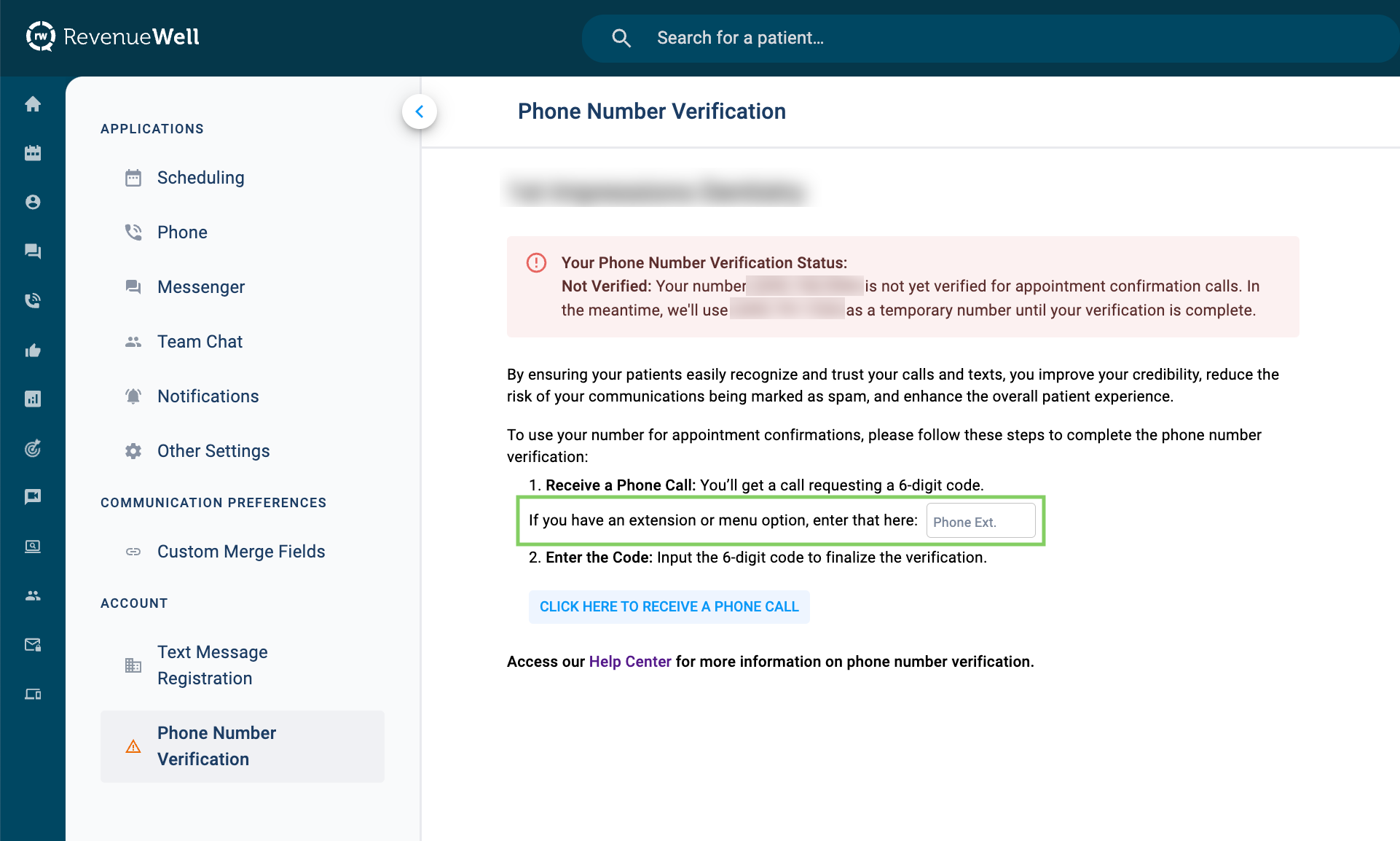Open Scheduling settings
Image resolution: width=1400 pixels, height=841 pixels.
pyautogui.click(x=200, y=178)
